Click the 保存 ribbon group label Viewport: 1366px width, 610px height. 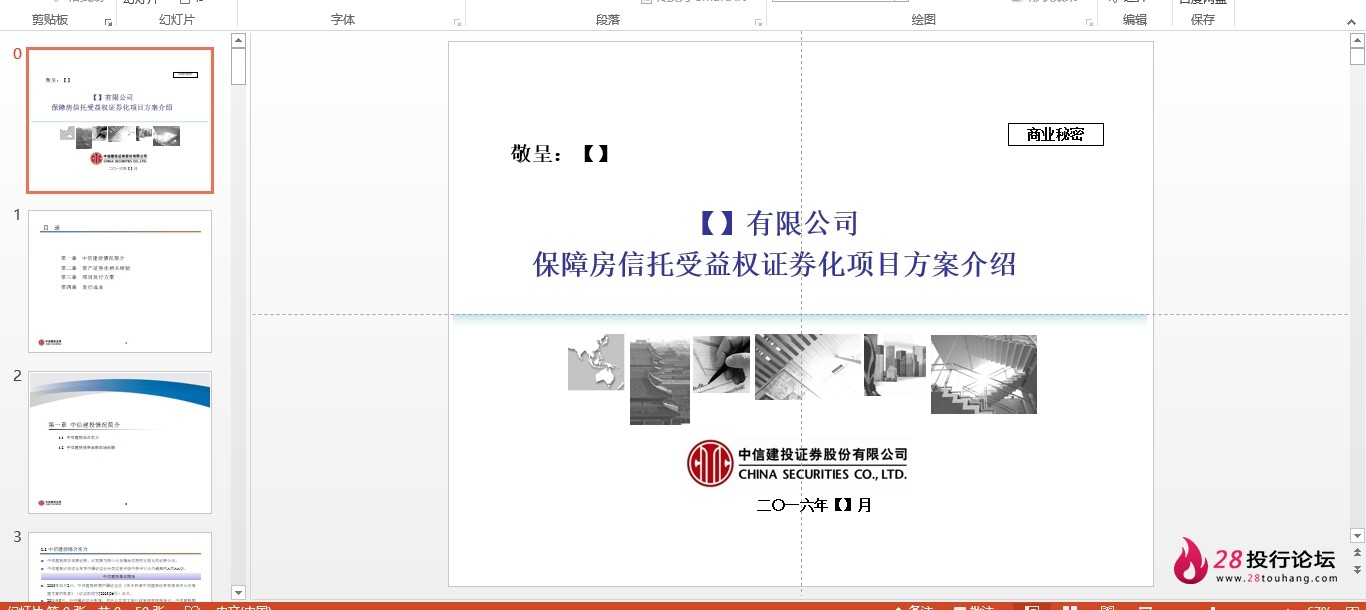coord(1203,20)
